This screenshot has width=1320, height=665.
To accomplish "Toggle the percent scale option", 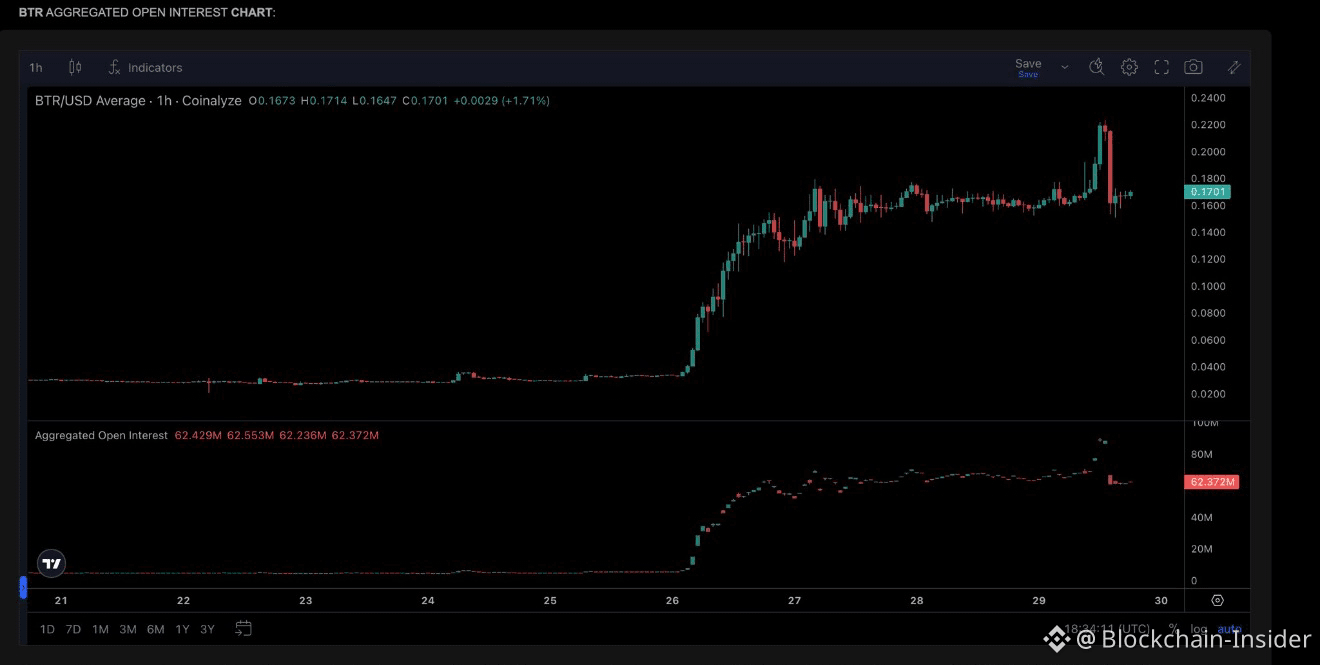I will pyautogui.click(x=1173, y=629).
